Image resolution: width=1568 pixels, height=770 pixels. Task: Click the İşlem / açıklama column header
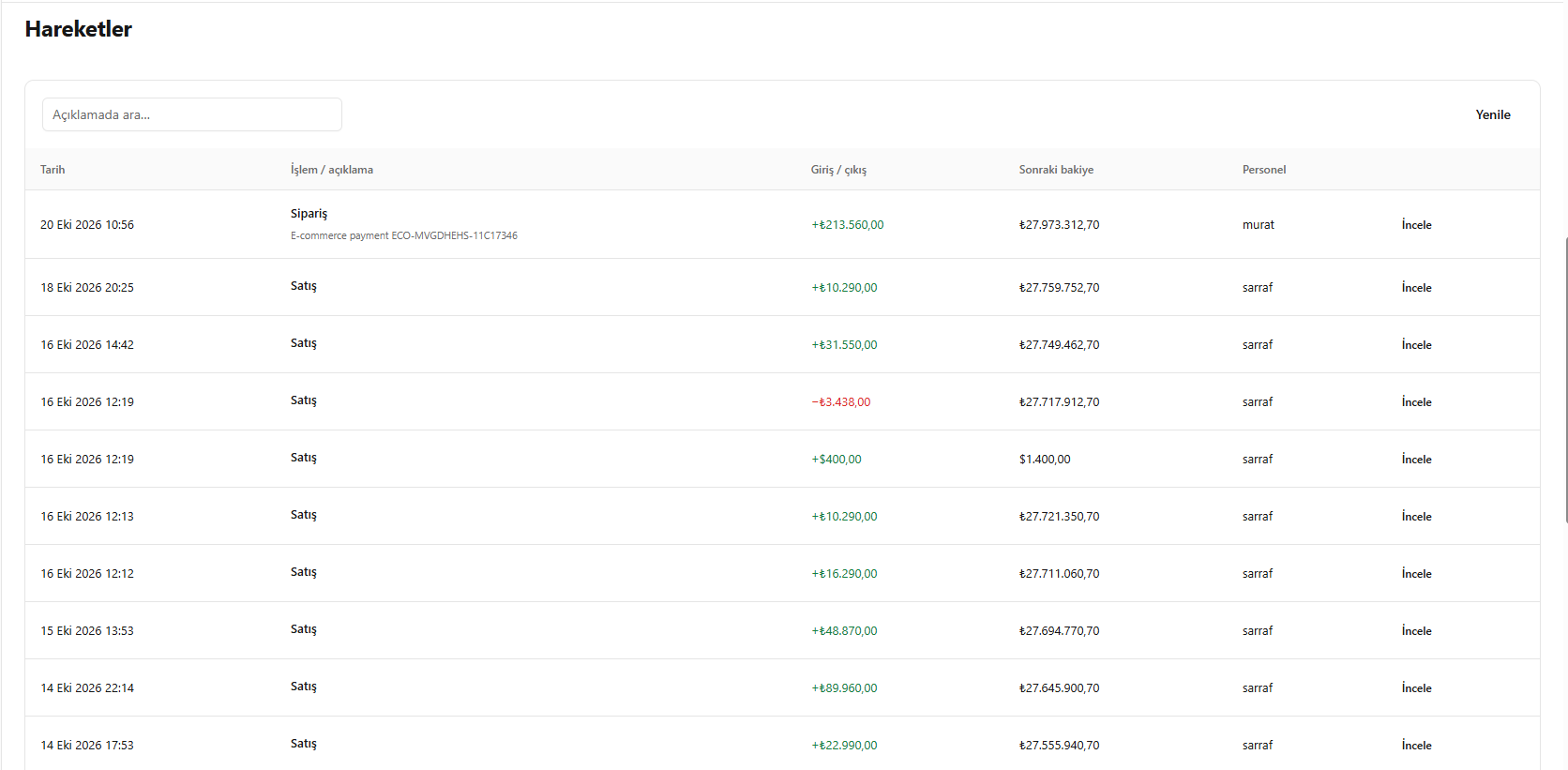click(x=332, y=170)
